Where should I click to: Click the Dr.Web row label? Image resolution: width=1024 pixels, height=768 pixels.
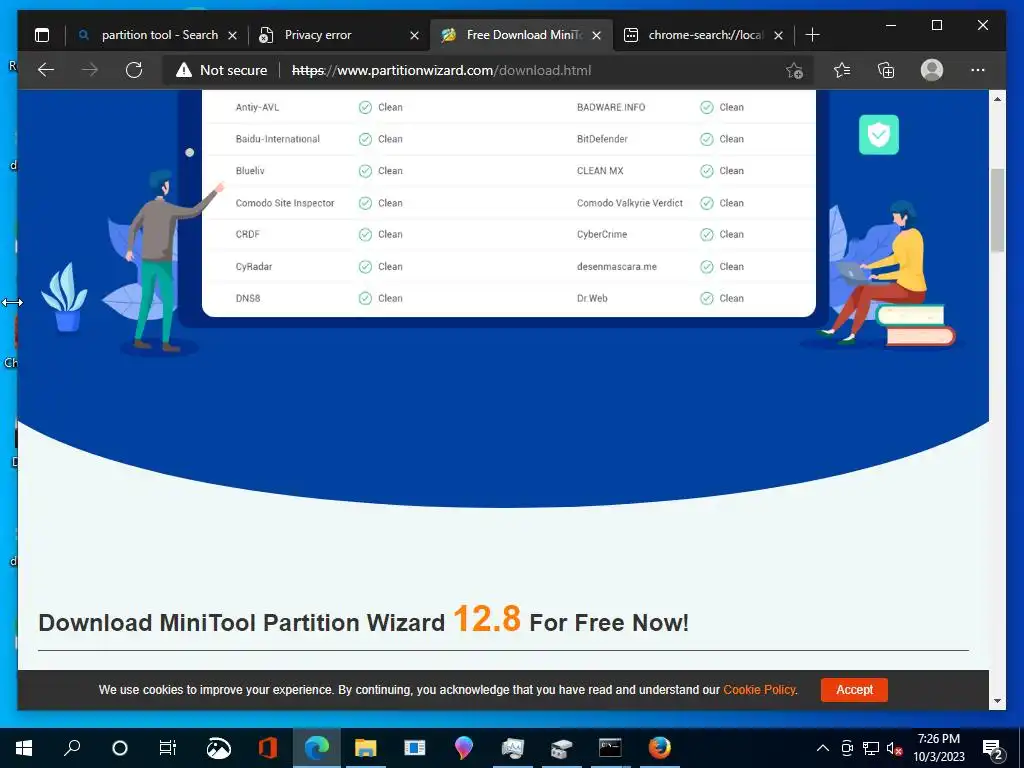(592, 298)
